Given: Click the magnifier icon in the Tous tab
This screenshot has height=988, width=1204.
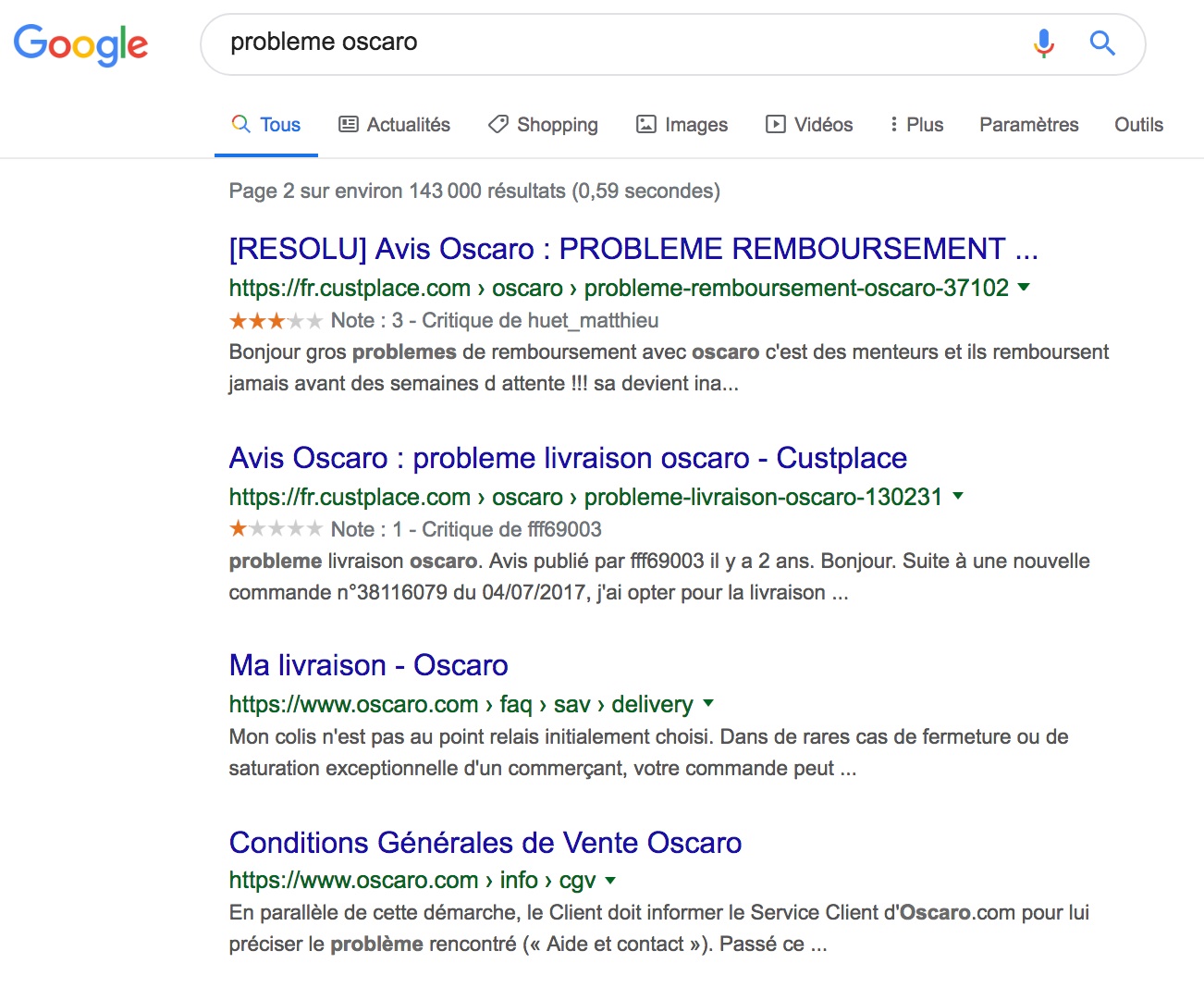Looking at the screenshot, I should click(240, 124).
